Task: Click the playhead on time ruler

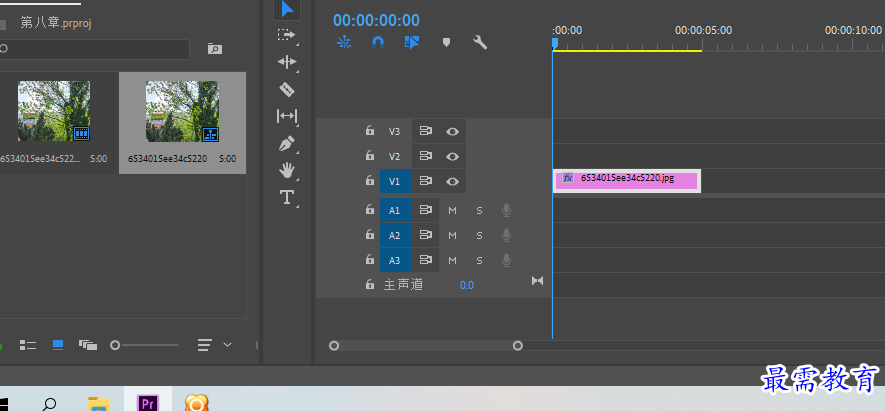Action: tap(554, 43)
